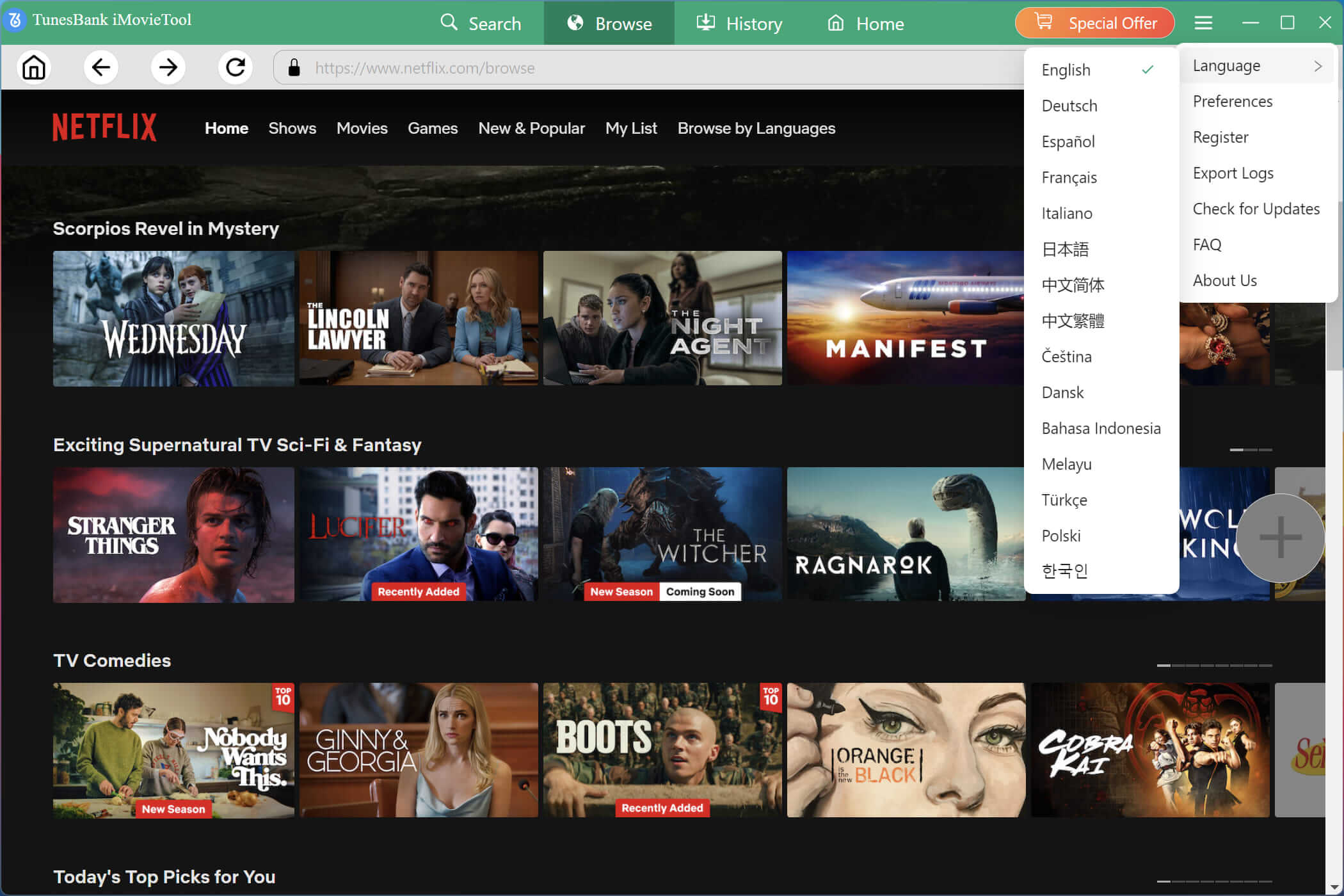The width and height of the screenshot is (1344, 896).
Task: Click the TunesBank app logo icon
Action: coord(14,20)
